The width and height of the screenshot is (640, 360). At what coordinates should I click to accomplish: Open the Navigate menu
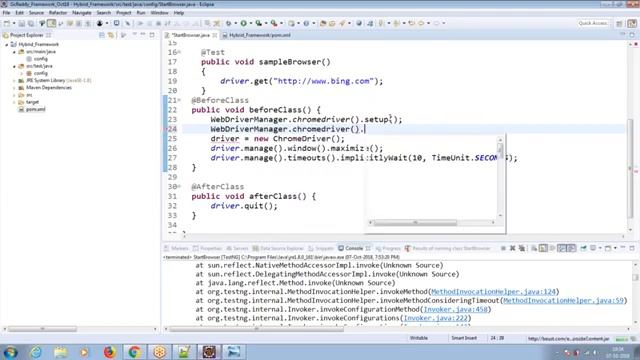[82, 13]
